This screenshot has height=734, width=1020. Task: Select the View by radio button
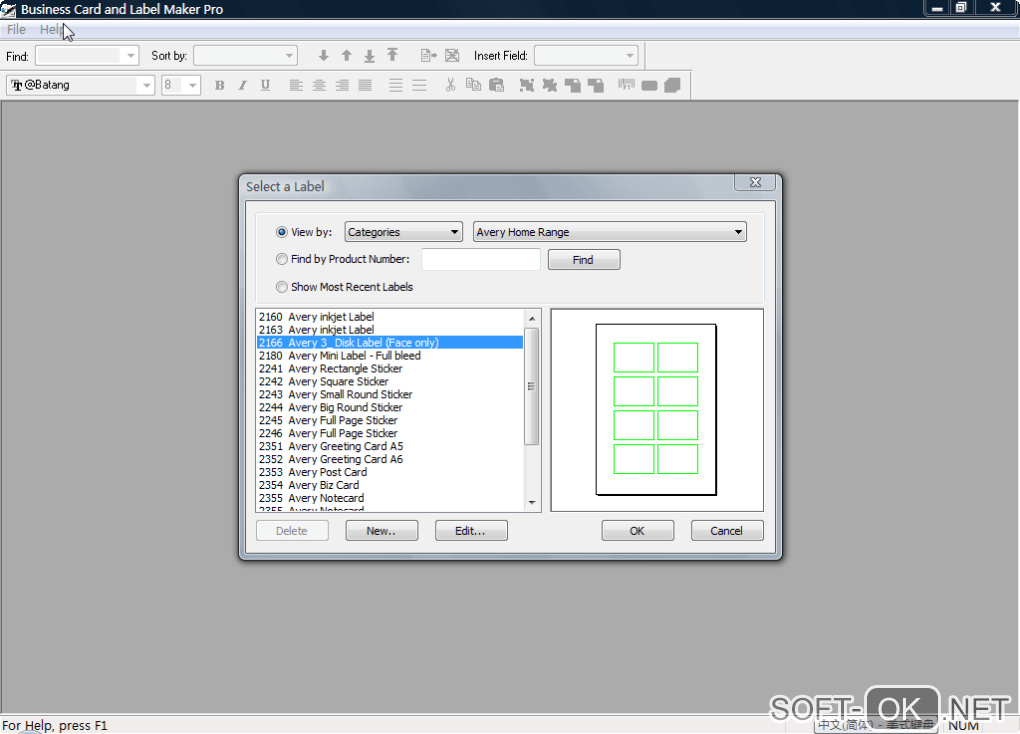(x=282, y=232)
